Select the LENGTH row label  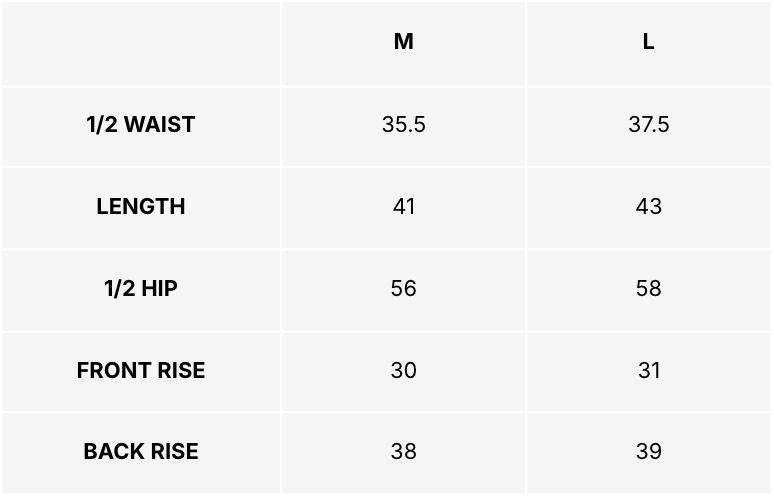click(x=141, y=207)
